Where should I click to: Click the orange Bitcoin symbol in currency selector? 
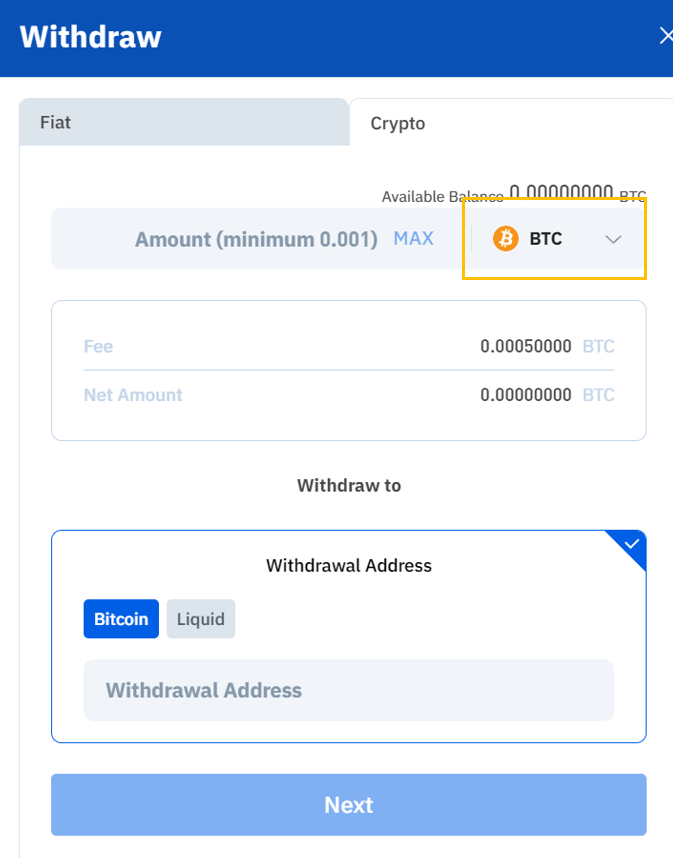pyautogui.click(x=507, y=239)
